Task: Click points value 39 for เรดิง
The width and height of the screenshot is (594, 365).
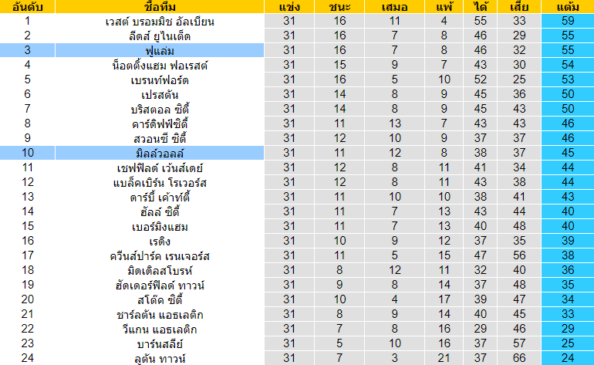Action: (x=568, y=241)
